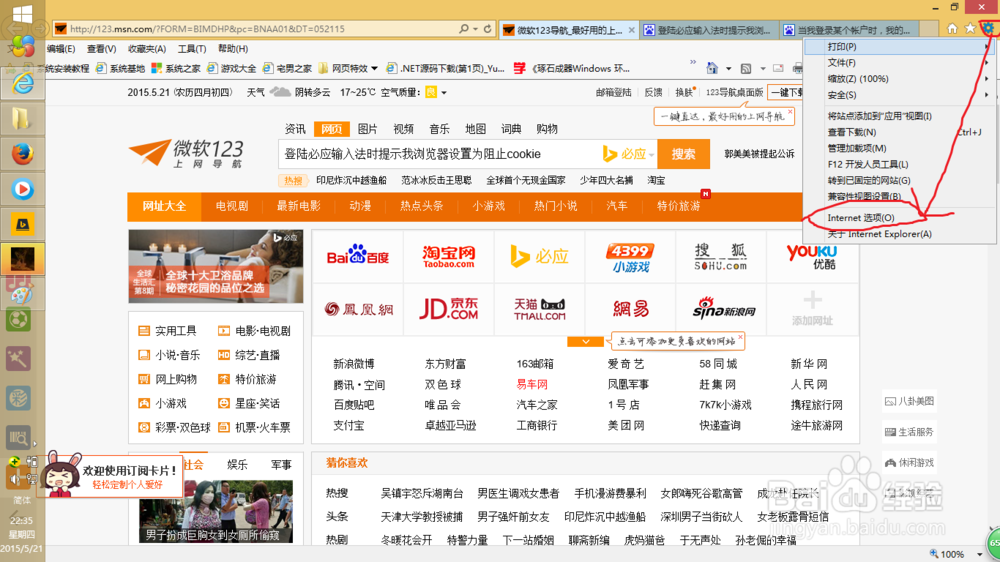Viewport: 1000px width, 562px height.
Task: Open the 打印(P) submenu
Action: pyautogui.click(x=899, y=47)
